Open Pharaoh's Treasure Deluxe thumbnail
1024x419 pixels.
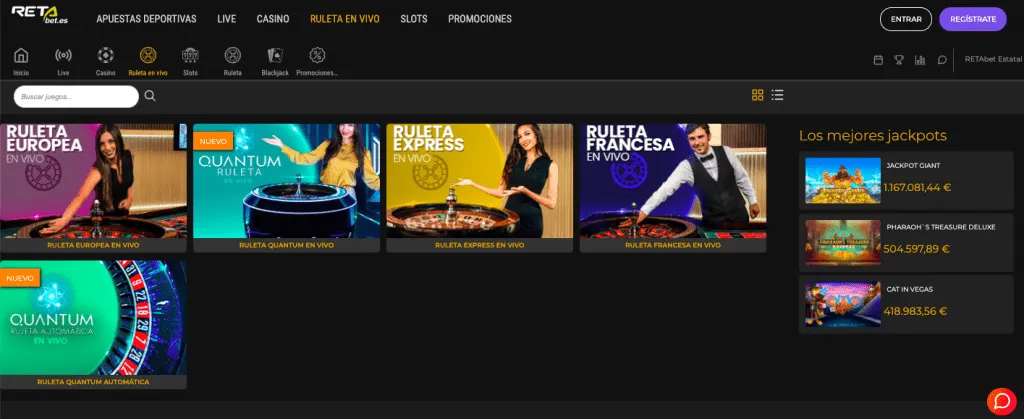pyautogui.click(x=842, y=242)
